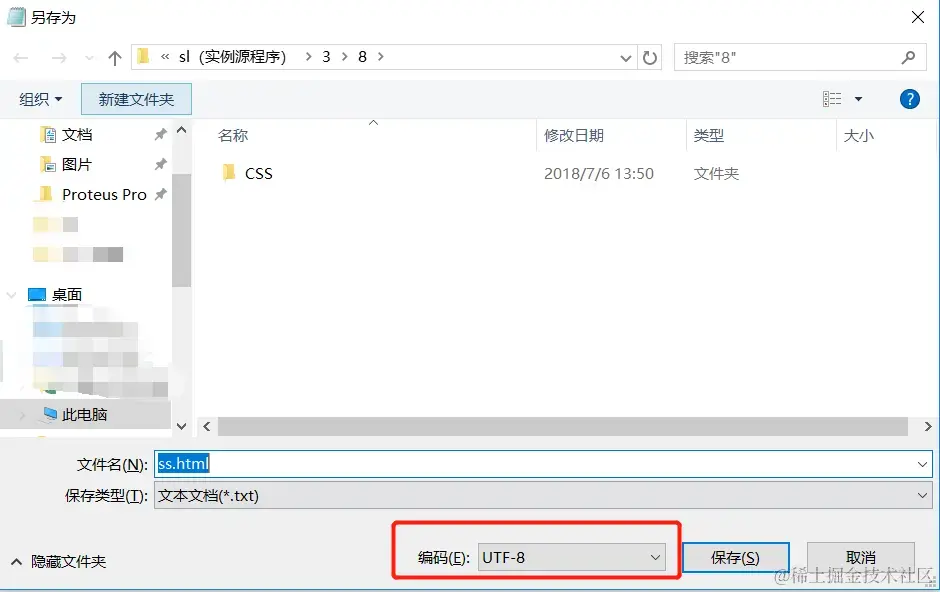940x592 pixels.
Task: Expand the 此电脑 tree node
Action: 22,415
